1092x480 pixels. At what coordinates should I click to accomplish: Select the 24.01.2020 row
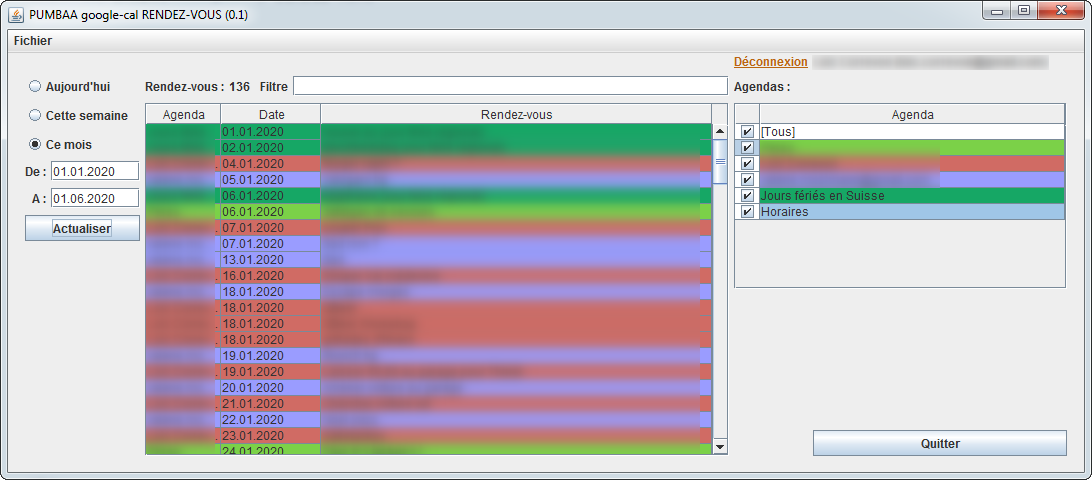429,450
